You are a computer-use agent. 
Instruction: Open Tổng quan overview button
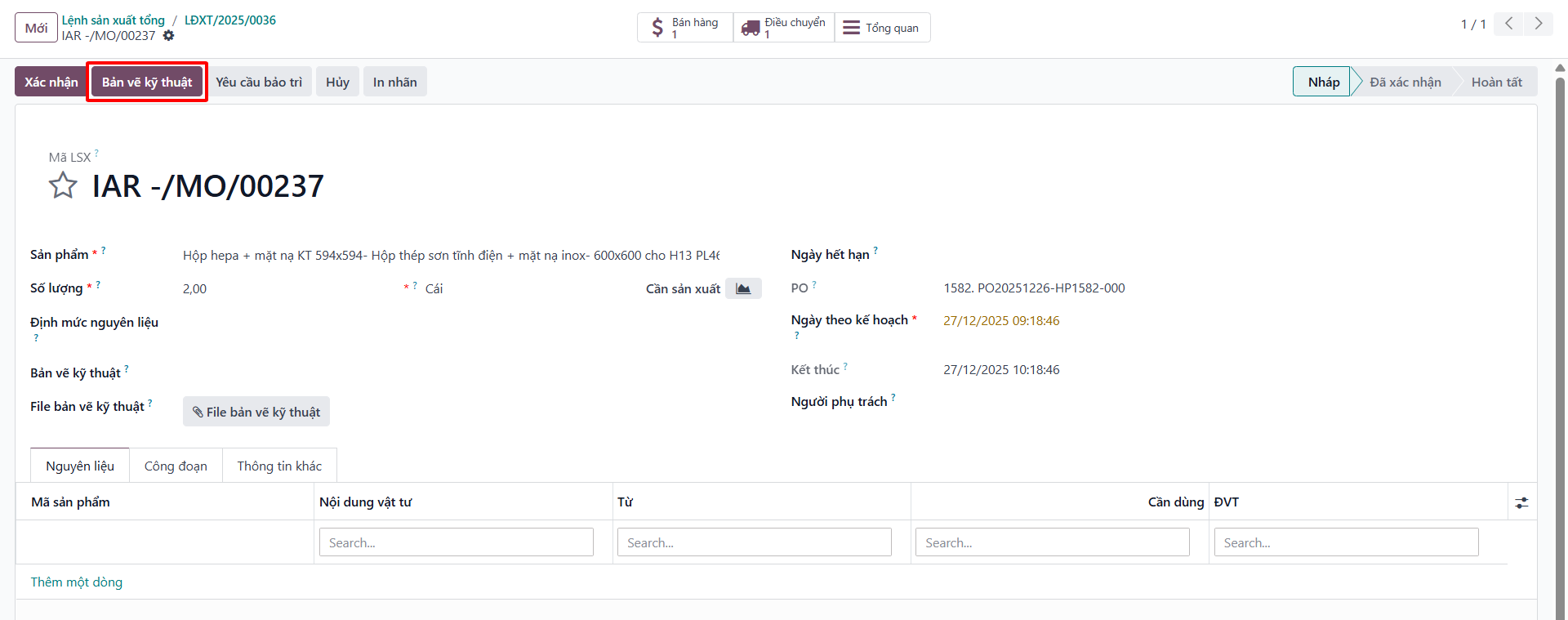click(882, 28)
